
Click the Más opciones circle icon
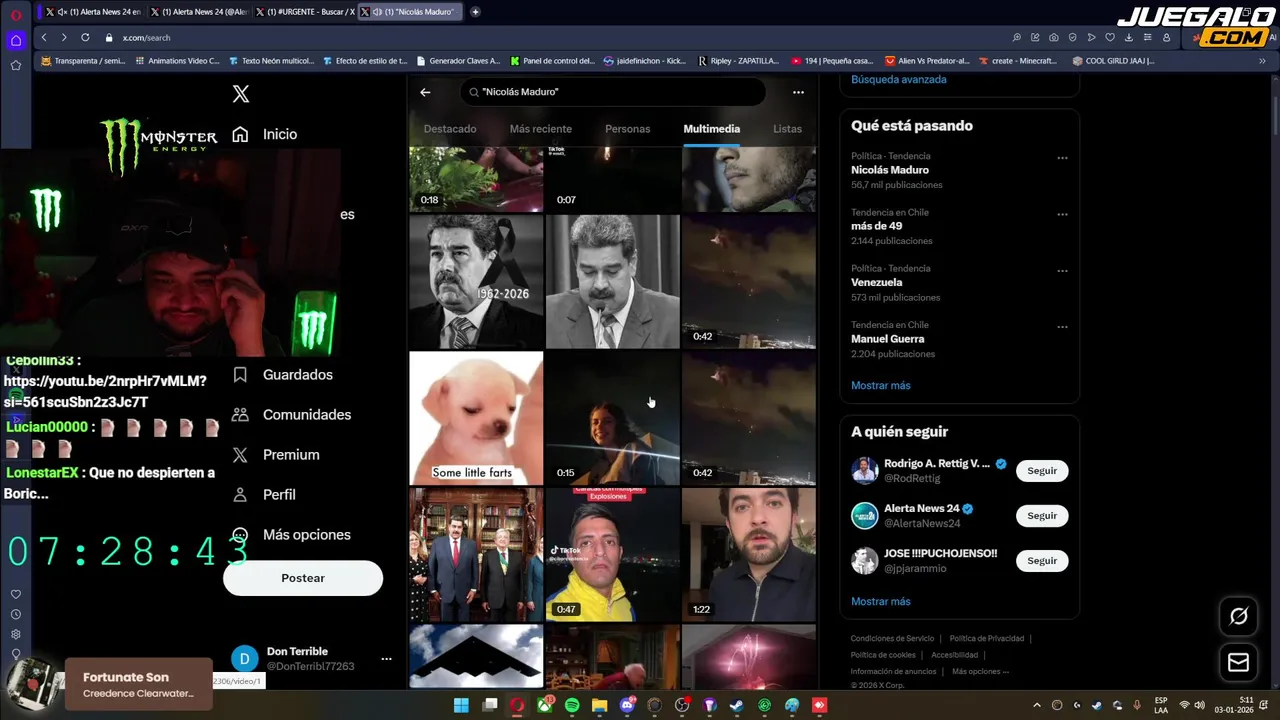(x=240, y=534)
